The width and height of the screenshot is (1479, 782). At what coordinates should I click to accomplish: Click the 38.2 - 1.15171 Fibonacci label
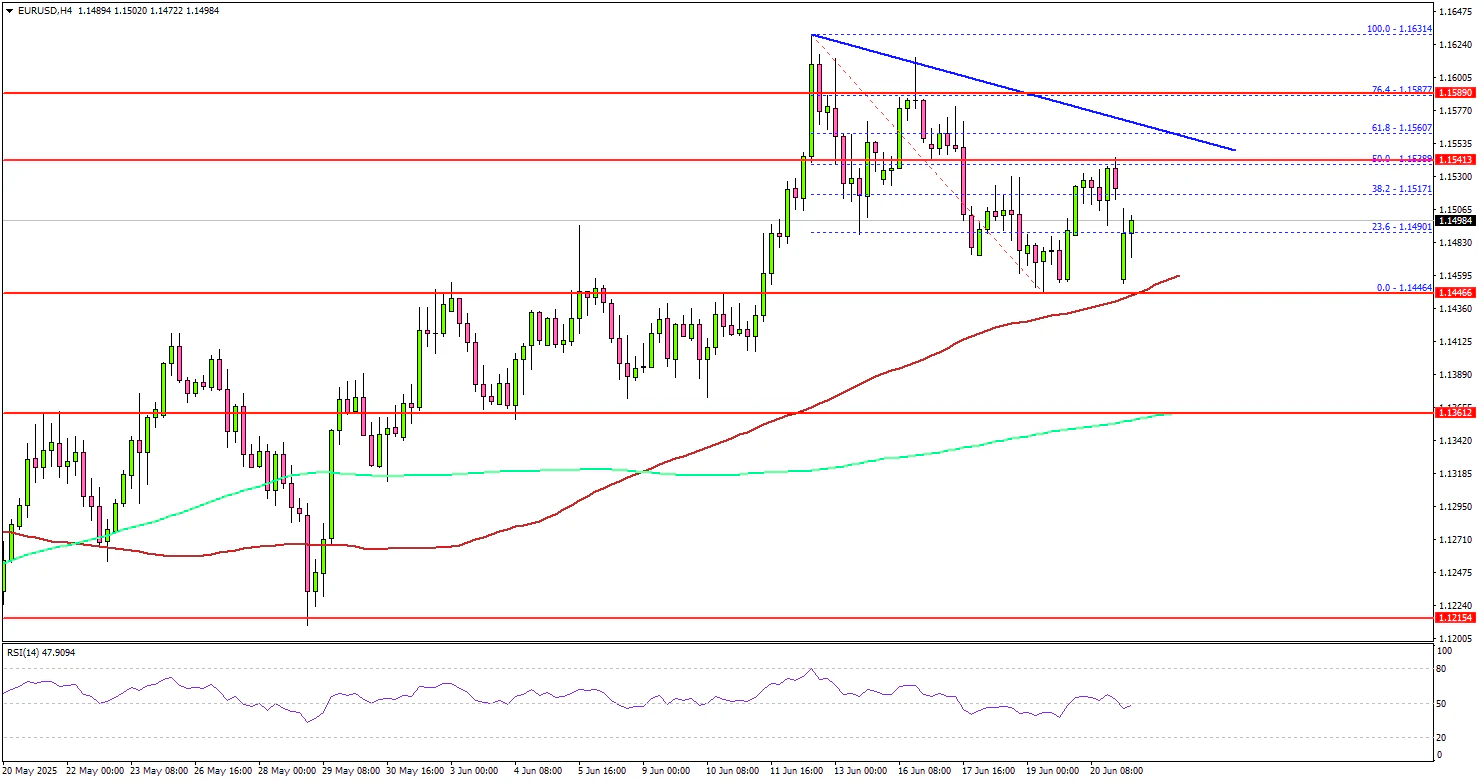tap(1399, 189)
